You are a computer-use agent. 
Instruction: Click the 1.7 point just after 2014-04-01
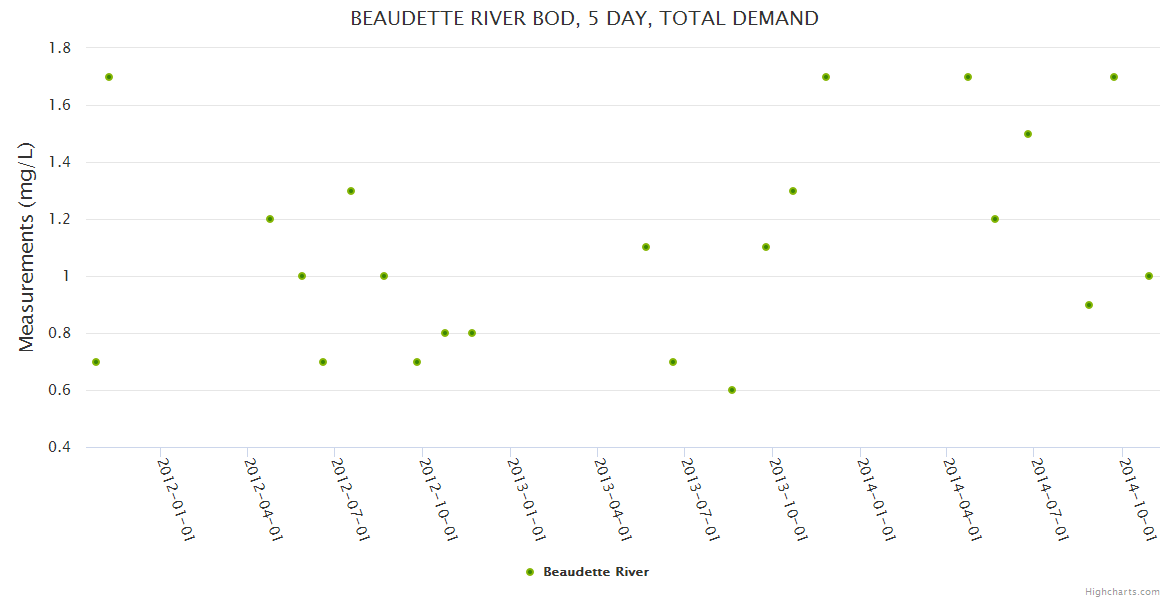pos(968,77)
